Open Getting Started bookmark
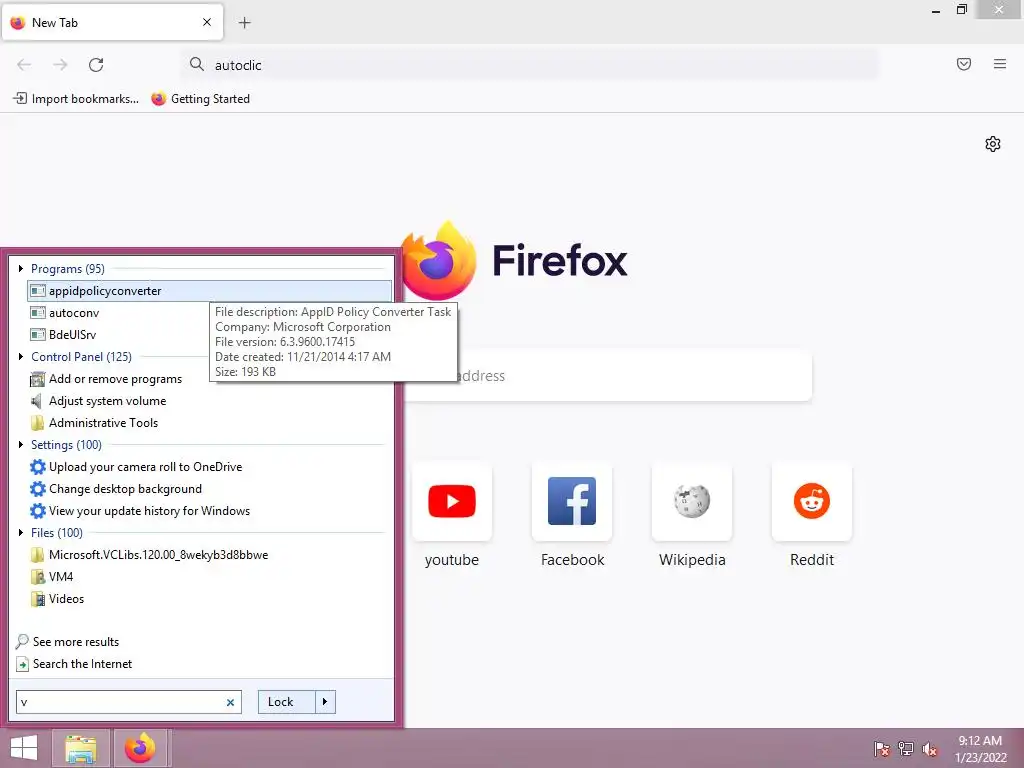Image resolution: width=1024 pixels, height=768 pixels. pyautogui.click(x=200, y=99)
